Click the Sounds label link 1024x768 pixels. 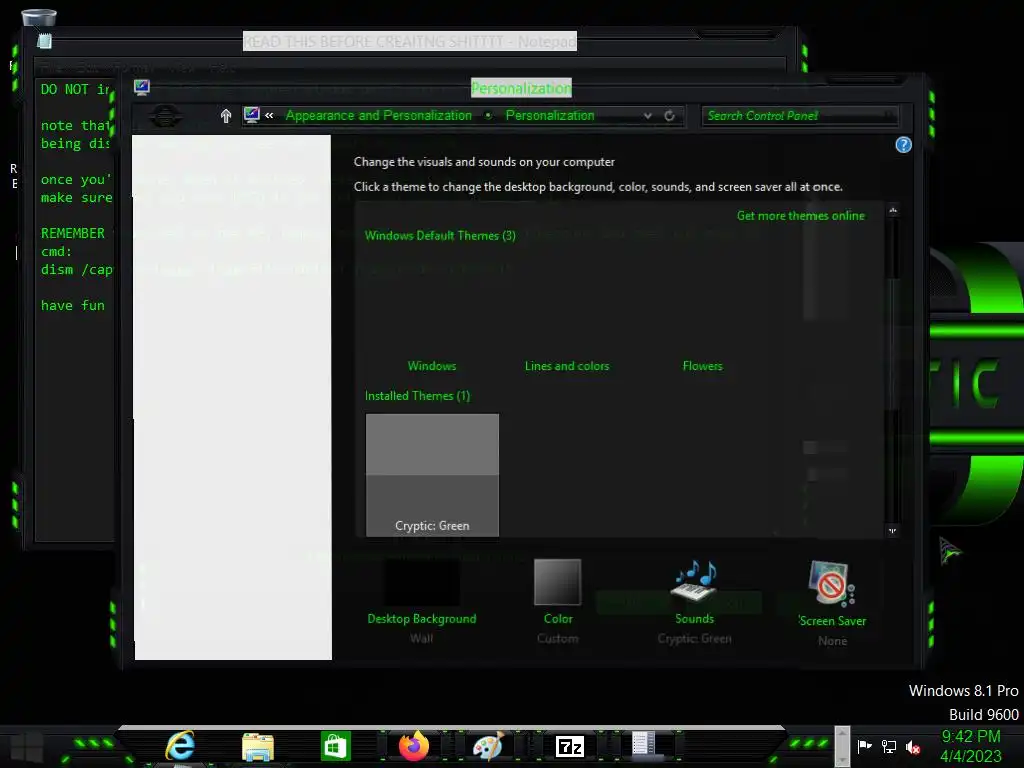pos(694,618)
